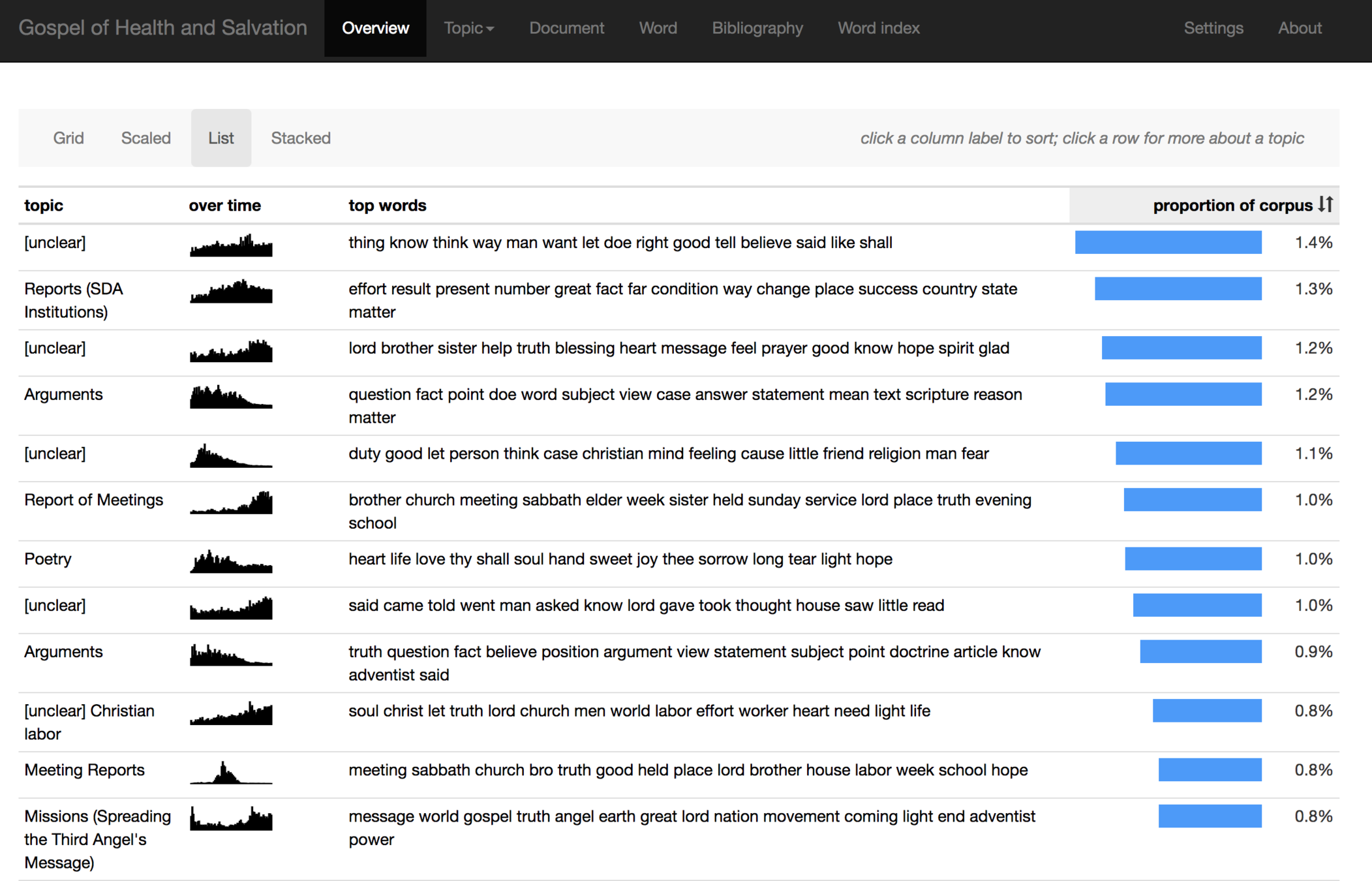Click the sort arrows icon beside proportion of corpus
This screenshot has height=881, width=1372.
pos(1325,205)
